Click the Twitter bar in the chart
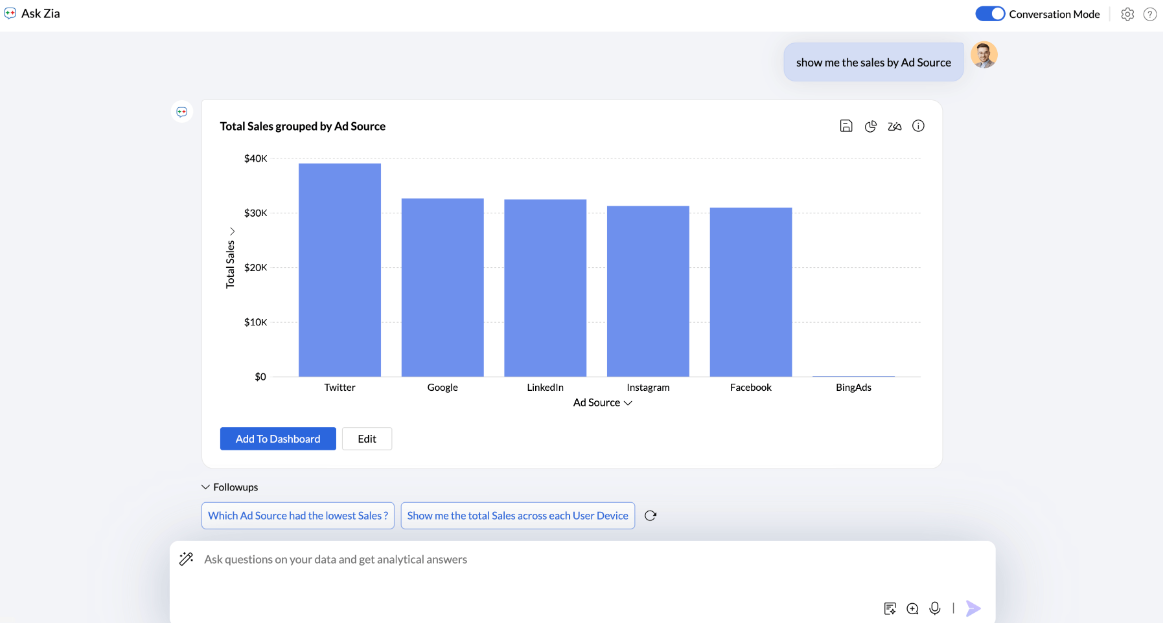 [340, 270]
